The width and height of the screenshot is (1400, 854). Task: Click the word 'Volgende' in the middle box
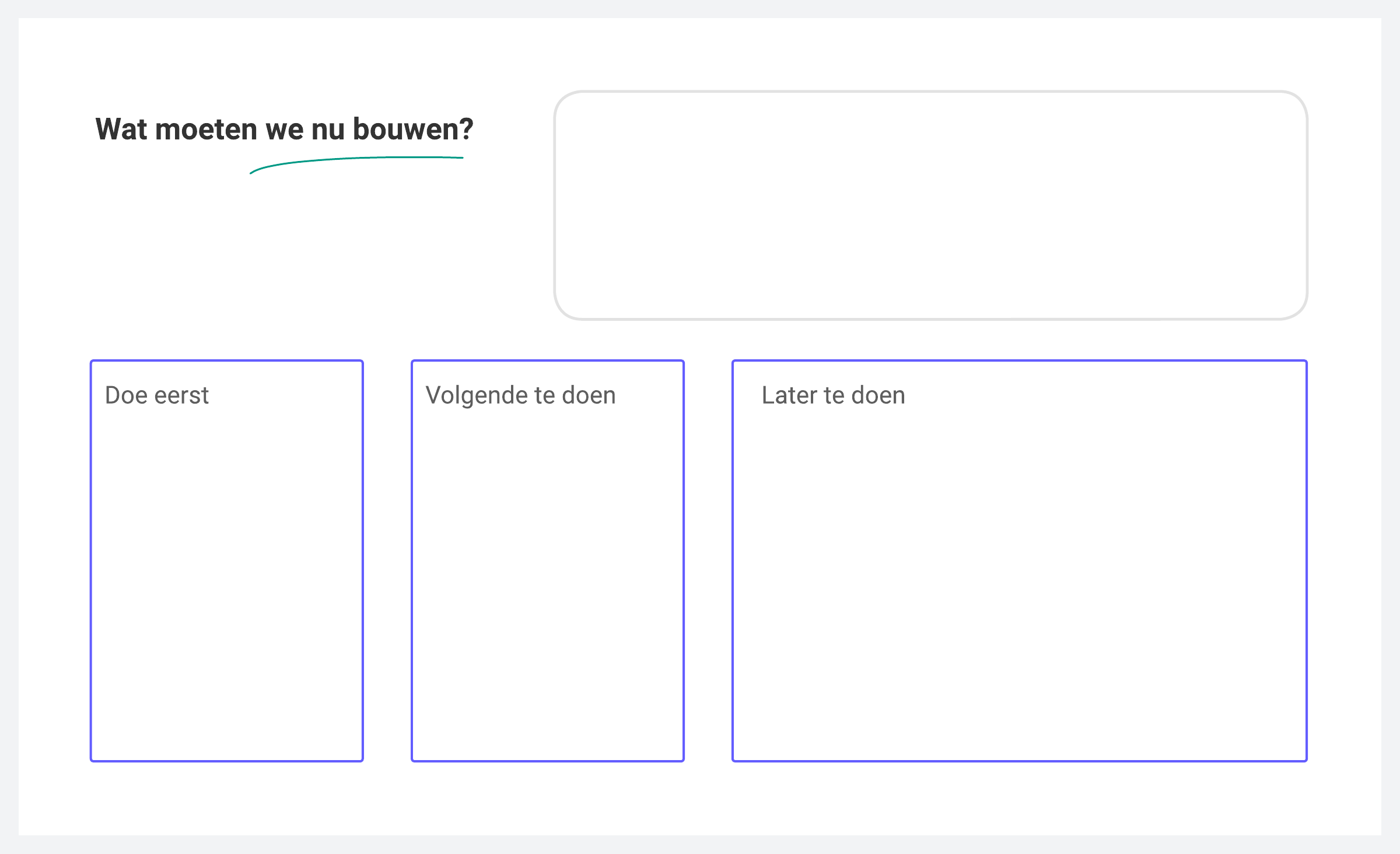[475, 395]
